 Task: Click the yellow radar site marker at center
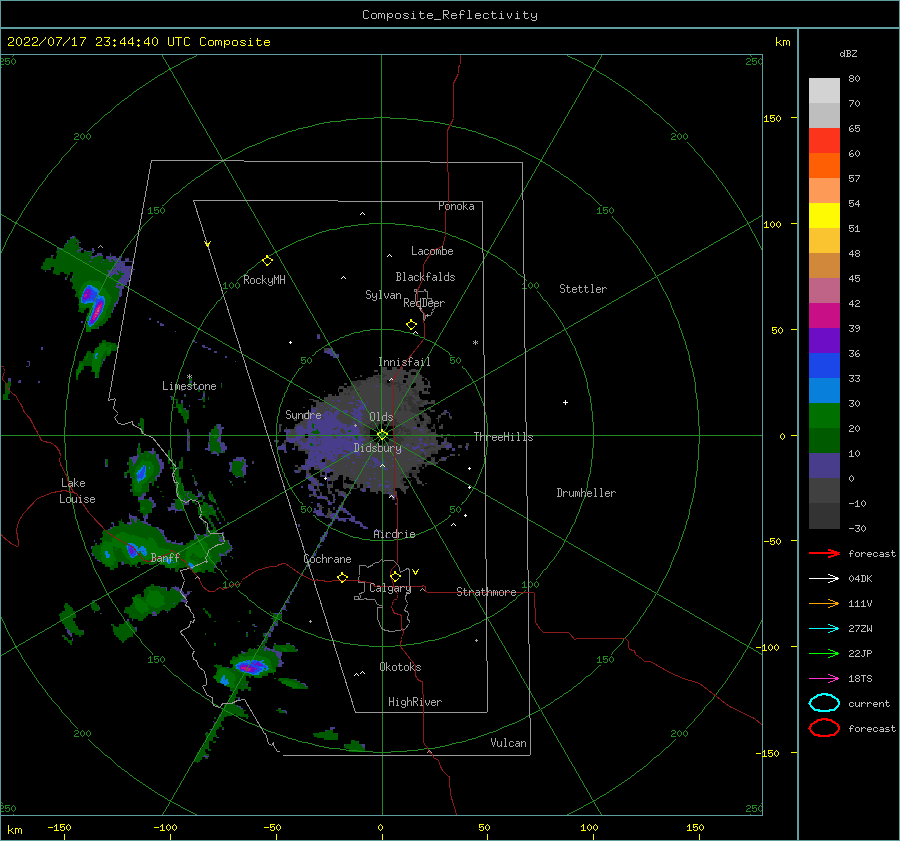382,435
